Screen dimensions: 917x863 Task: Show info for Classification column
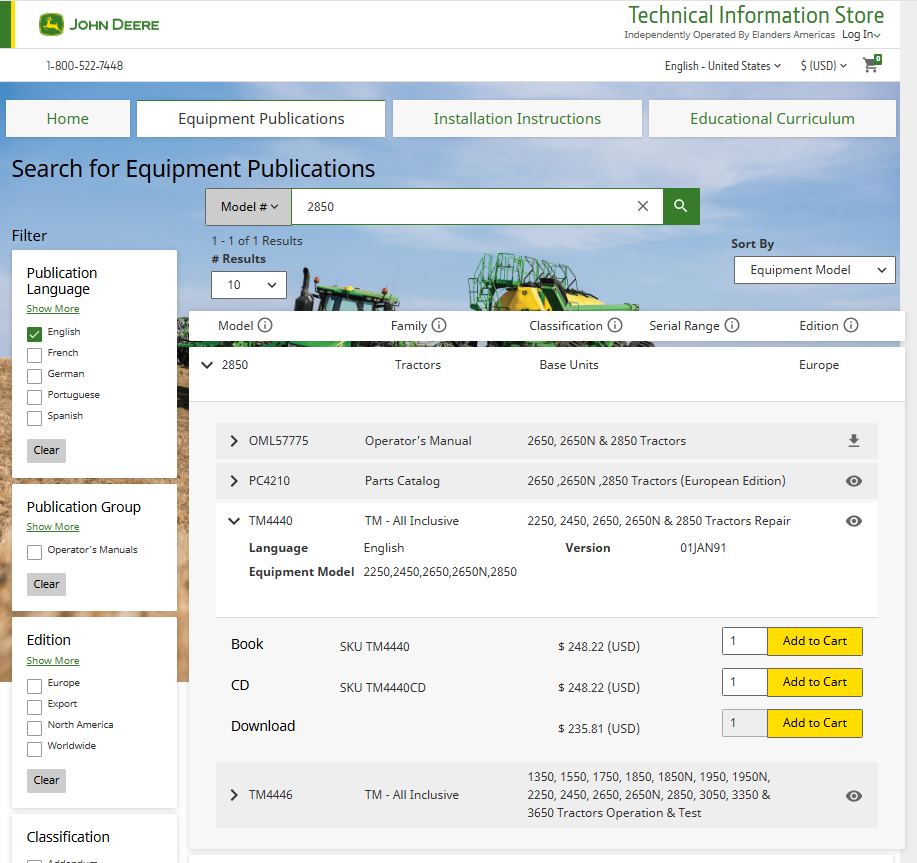pyautogui.click(x=615, y=325)
